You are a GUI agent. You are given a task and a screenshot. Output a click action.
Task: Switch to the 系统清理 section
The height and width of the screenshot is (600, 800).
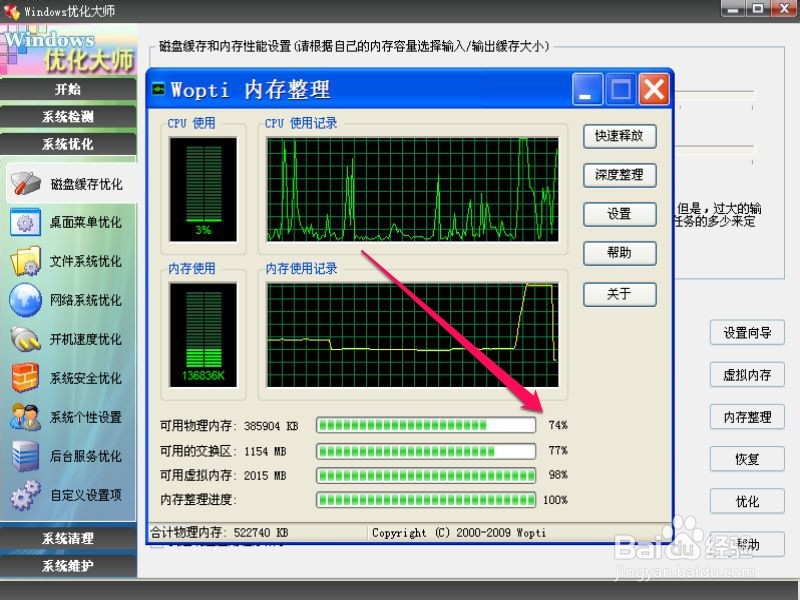(x=67, y=538)
